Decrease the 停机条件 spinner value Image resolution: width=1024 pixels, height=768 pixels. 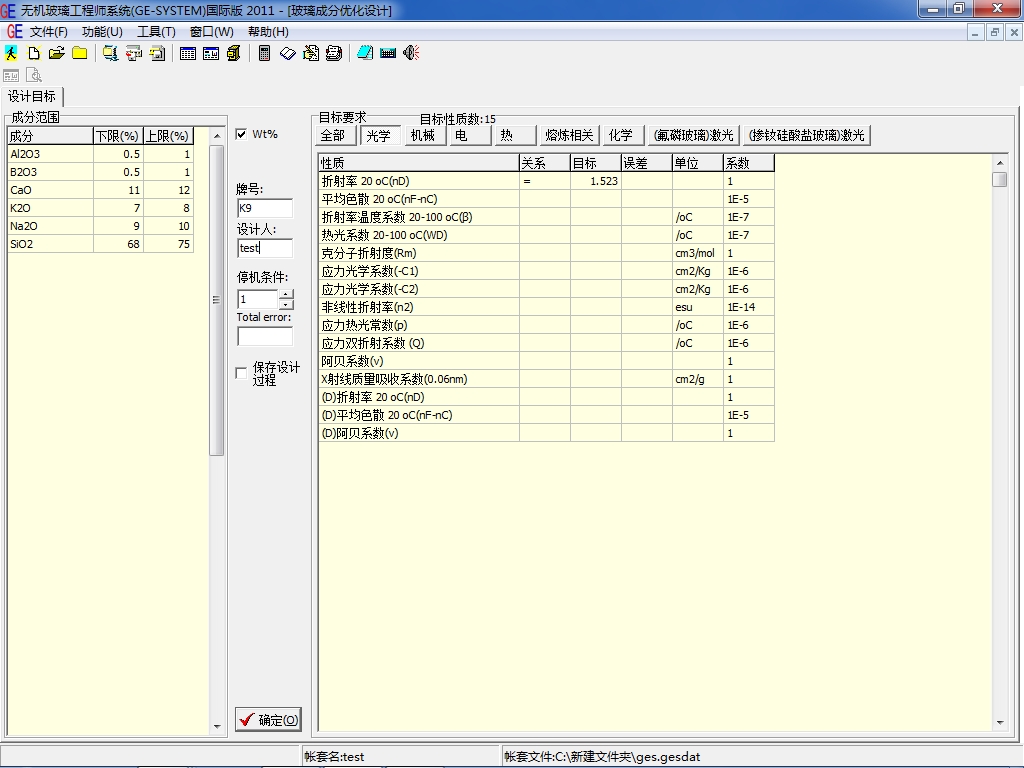[286, 304]
